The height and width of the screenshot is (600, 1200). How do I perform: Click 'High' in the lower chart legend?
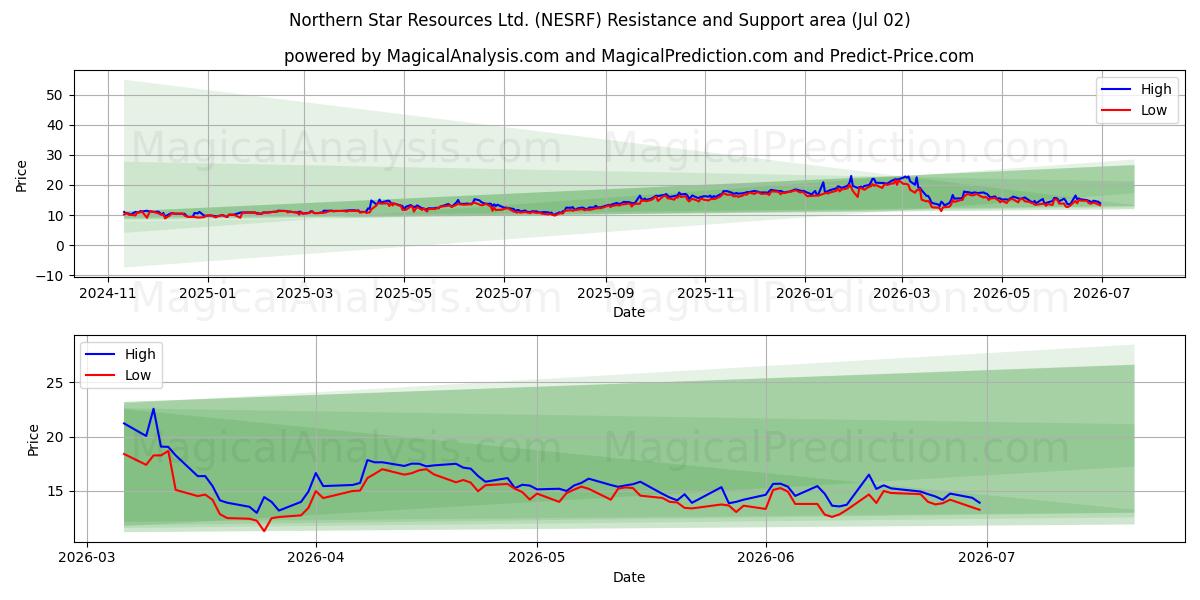pos(141,354)
